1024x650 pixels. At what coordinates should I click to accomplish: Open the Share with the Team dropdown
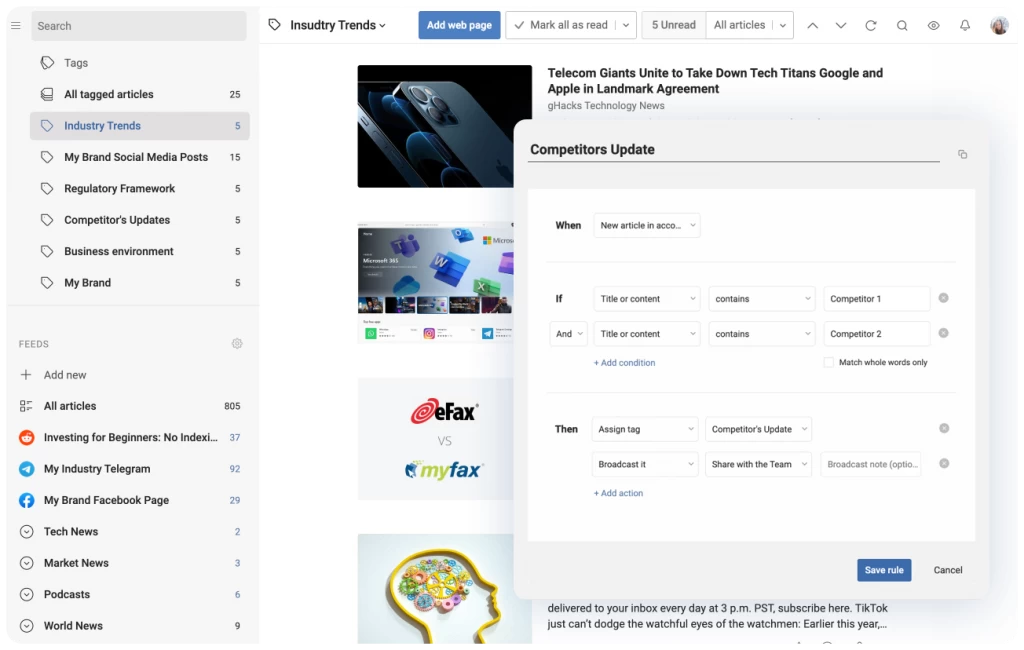[758, 464]
